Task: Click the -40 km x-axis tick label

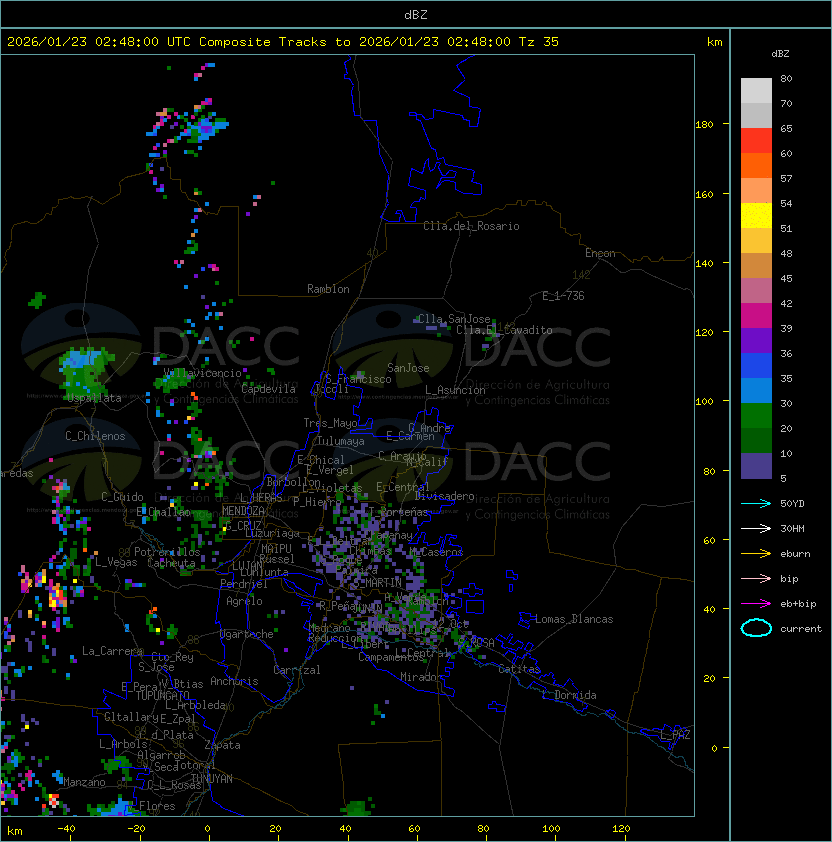Action: click(66, 829)
